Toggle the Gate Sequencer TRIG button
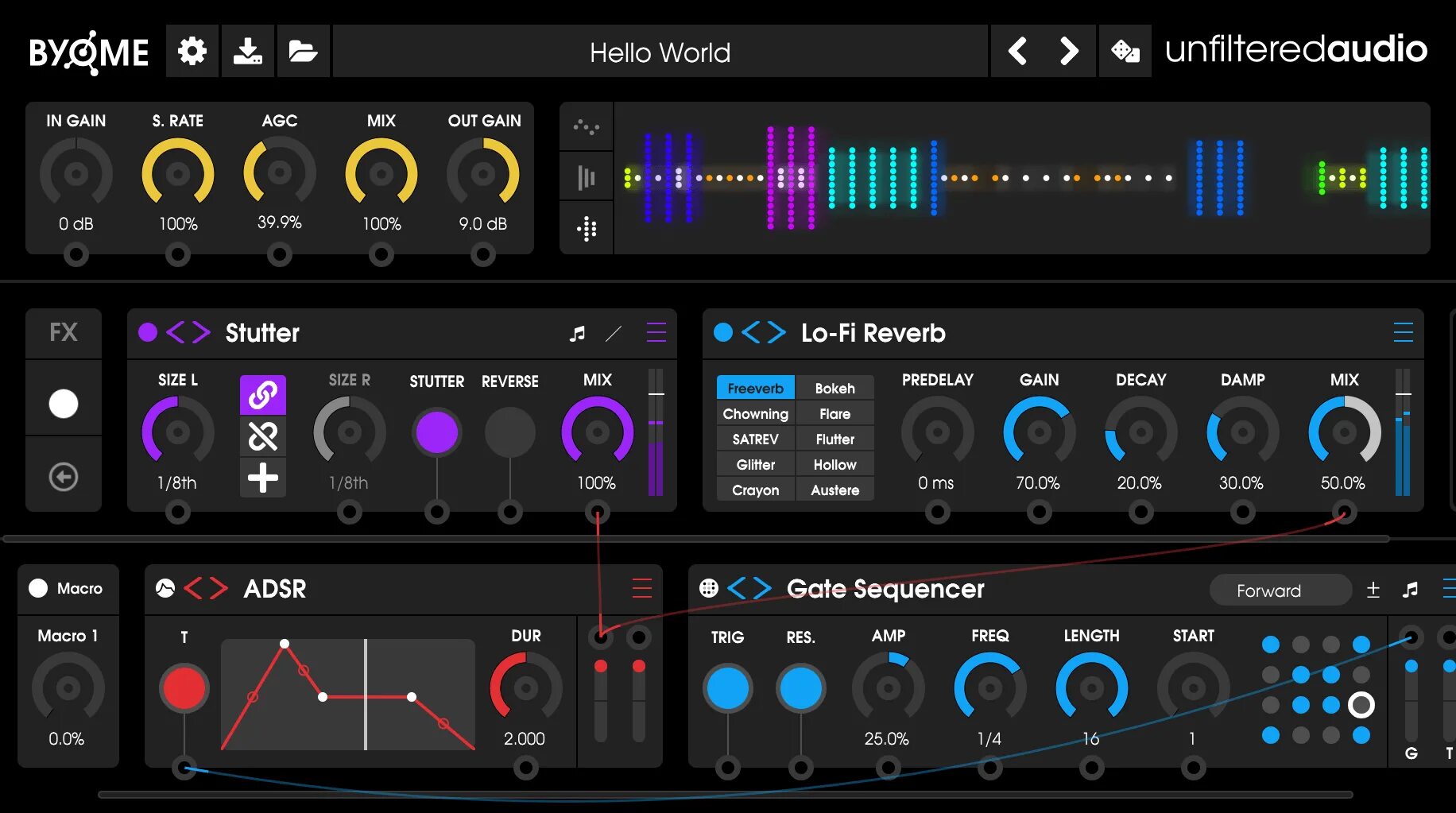 point(728,687)
